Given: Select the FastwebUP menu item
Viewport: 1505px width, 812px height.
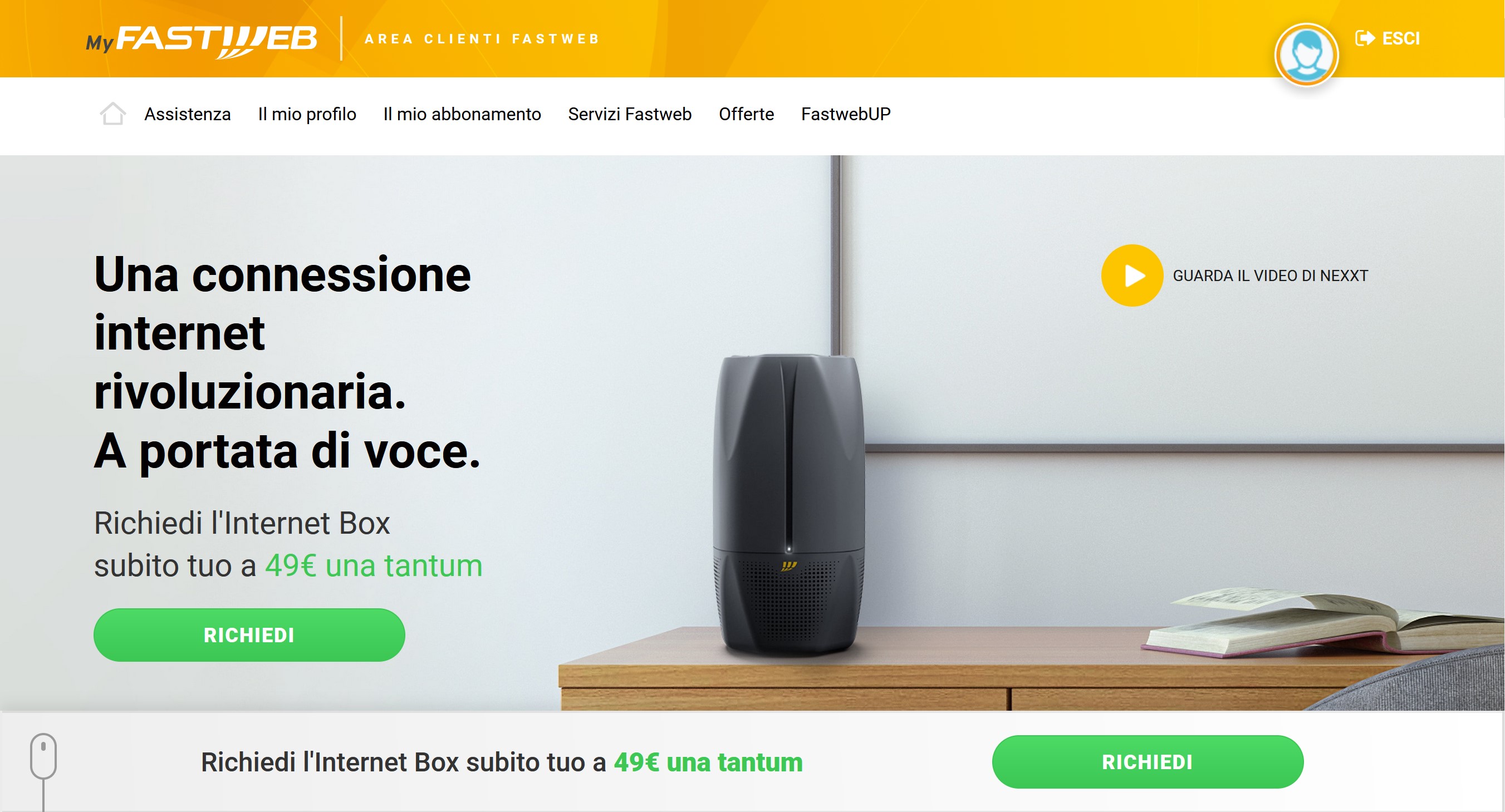Looking at the screenshot, I should click(845, 114).
